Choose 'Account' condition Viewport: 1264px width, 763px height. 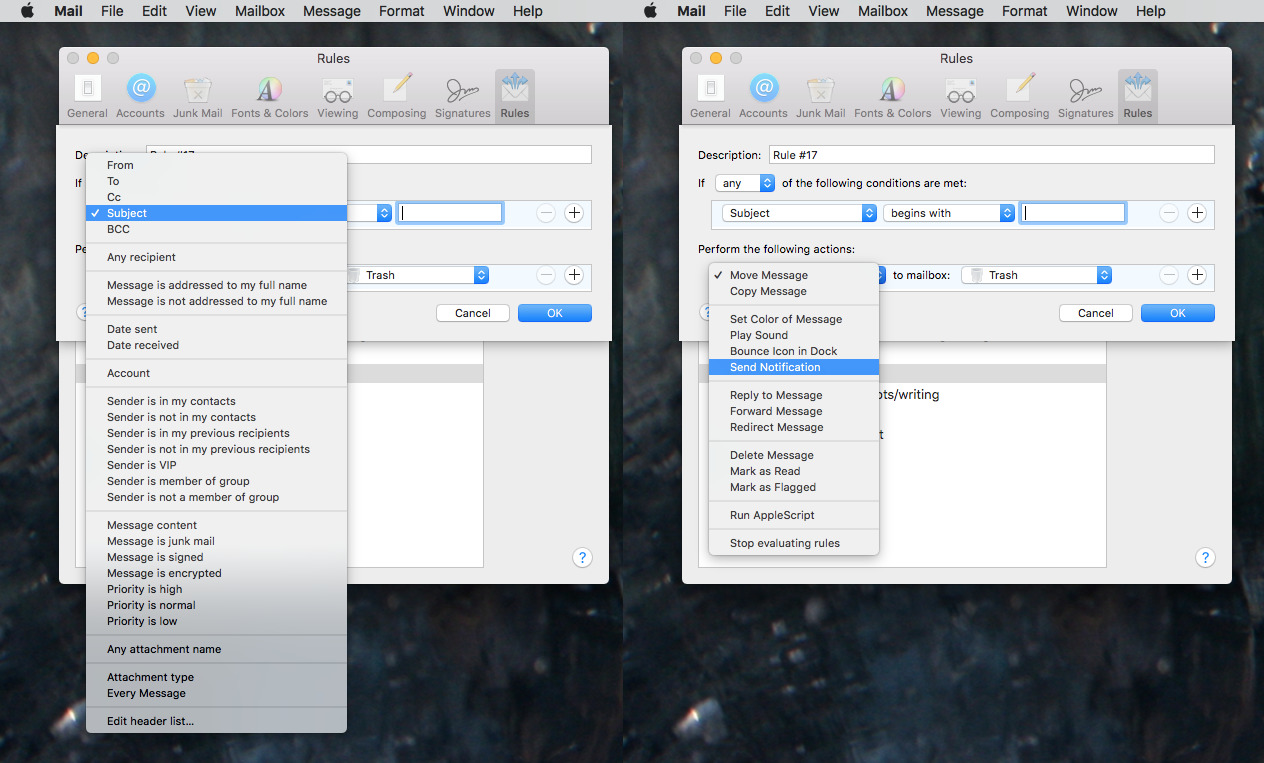216,373
